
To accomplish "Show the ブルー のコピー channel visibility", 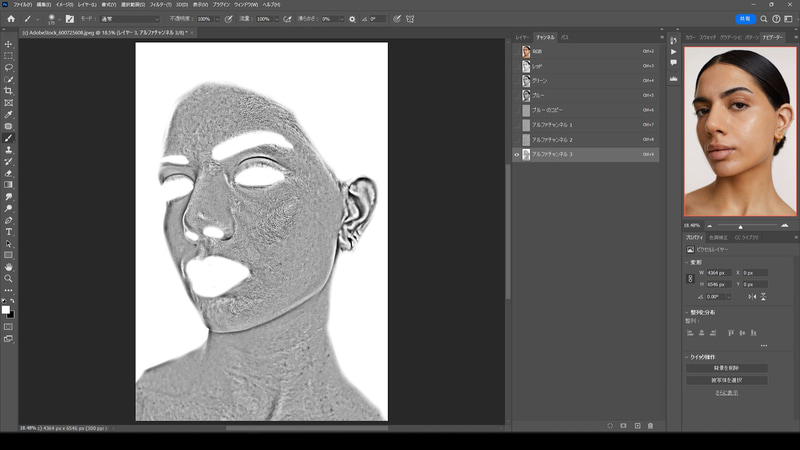I will tap(516, 110).
